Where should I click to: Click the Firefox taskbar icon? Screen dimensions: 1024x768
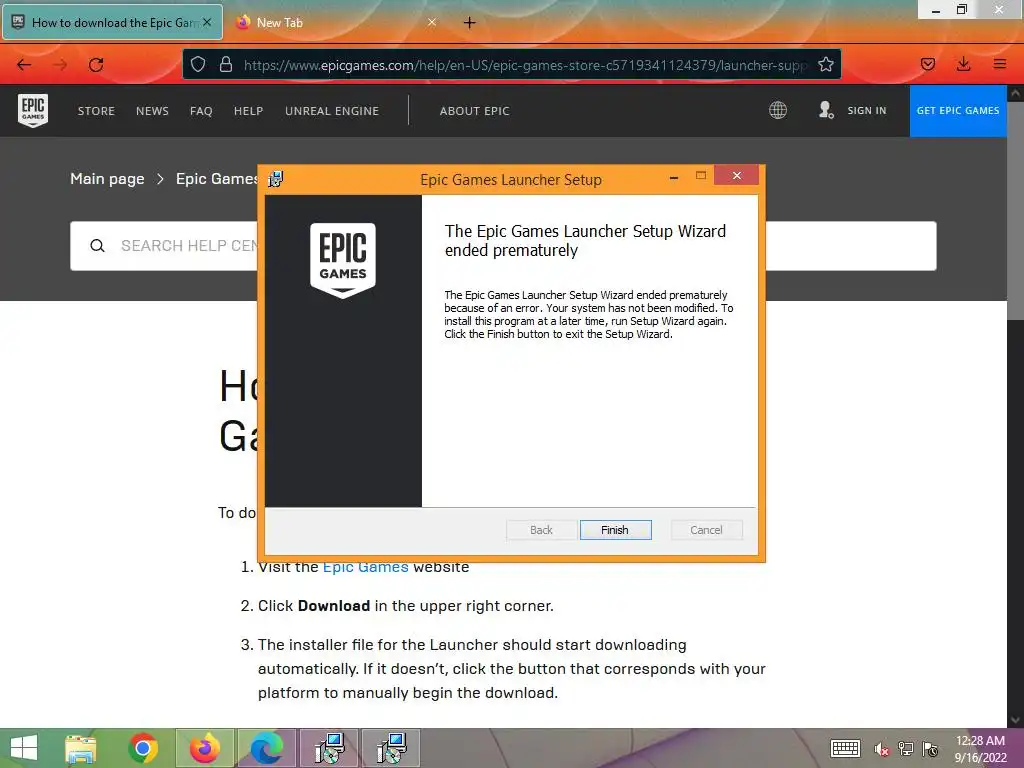pyautogui.click(x=204, y=748)
